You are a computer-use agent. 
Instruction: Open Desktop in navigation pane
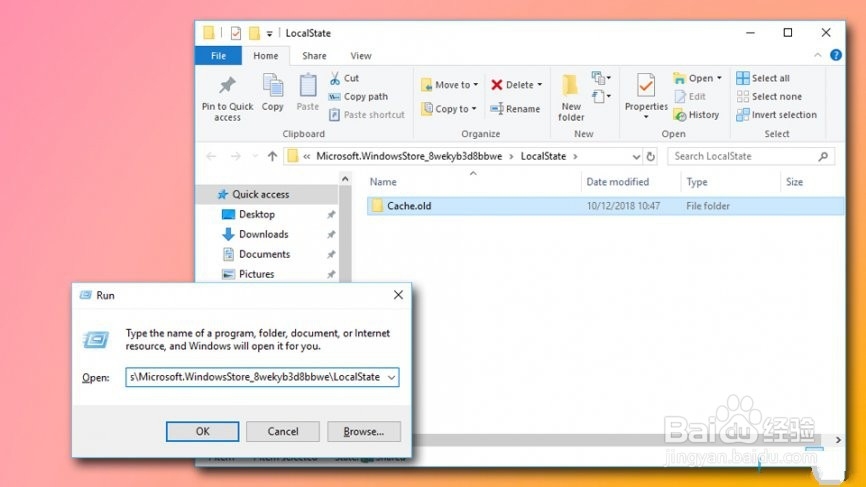point(257,214)
